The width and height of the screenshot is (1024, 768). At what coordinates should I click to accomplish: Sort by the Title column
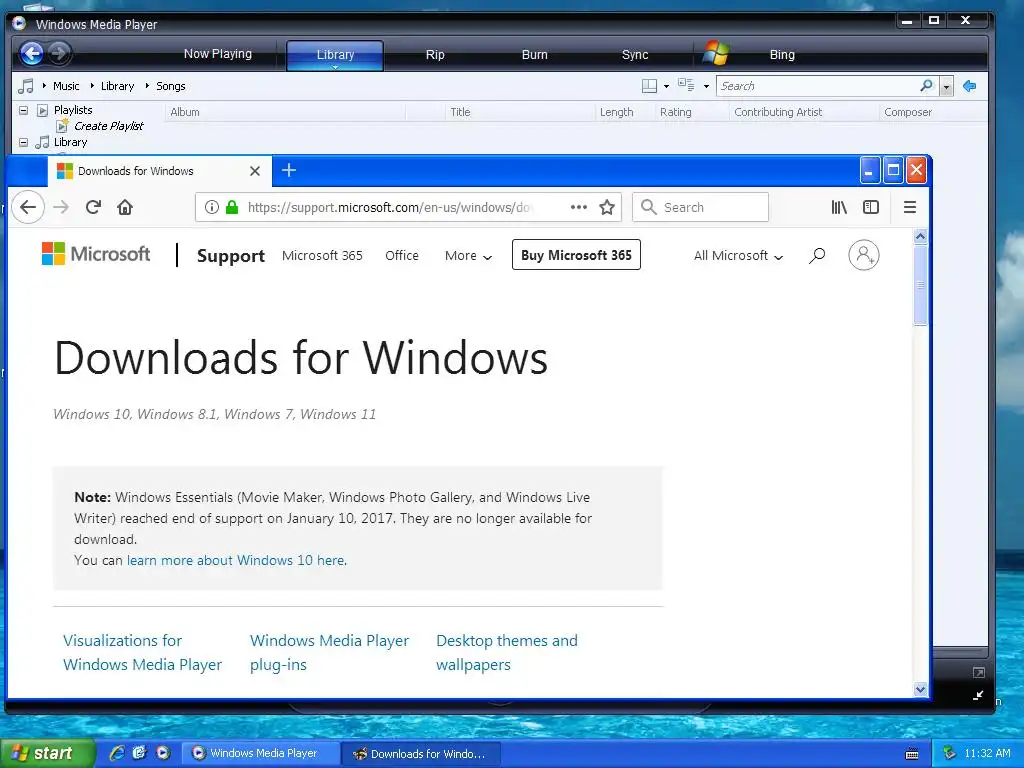pyautogui.click(x=460, y=112)
